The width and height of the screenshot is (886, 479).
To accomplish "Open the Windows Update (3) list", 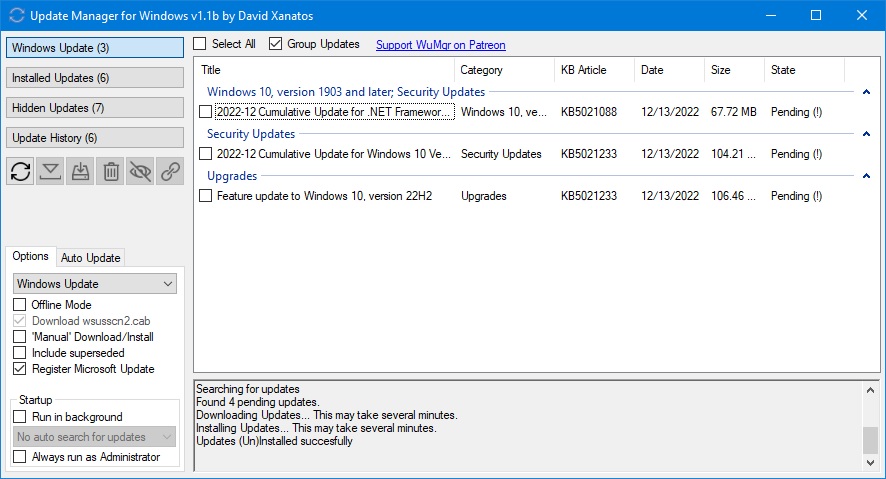I will click(95, 48).
